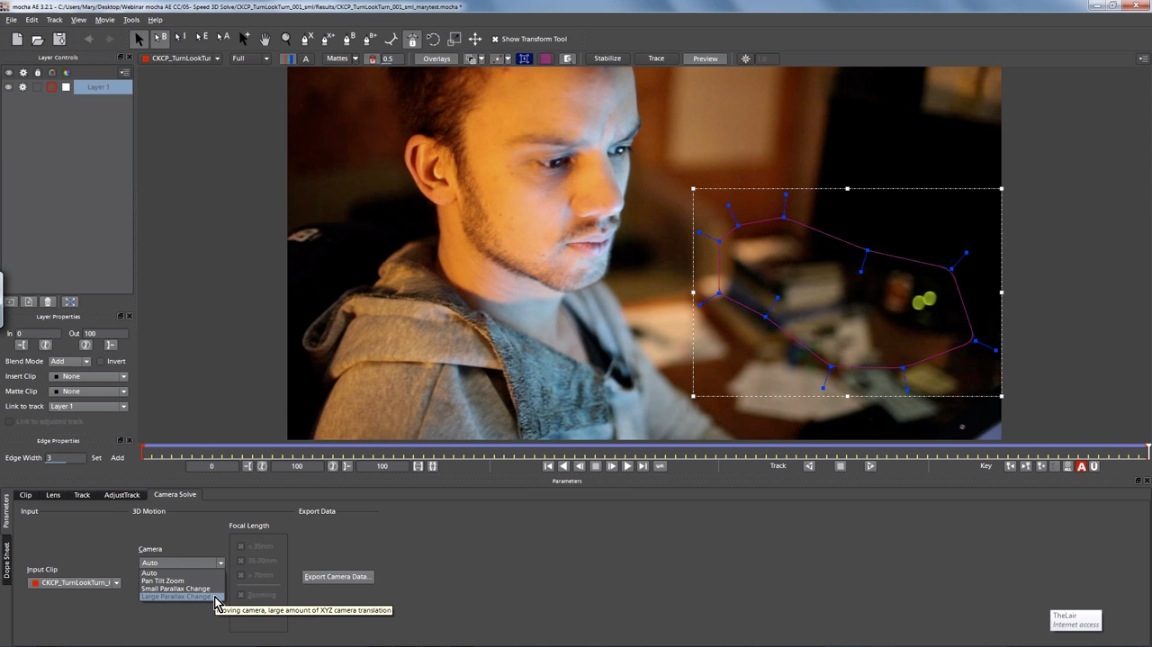Click the red Autokey A icon
The height and width of the screenshot is (647, 1152).
[x=1081, y=466]
